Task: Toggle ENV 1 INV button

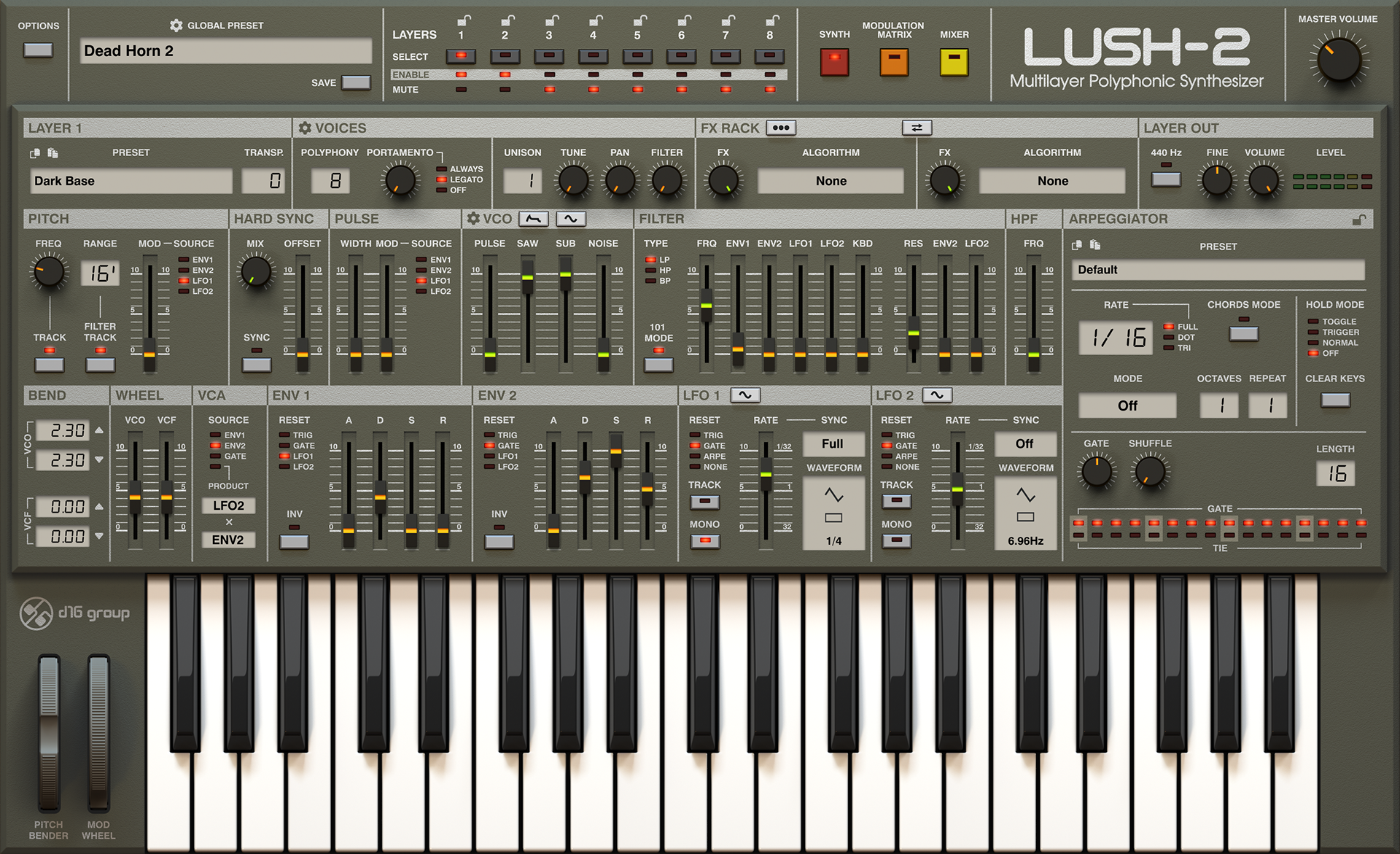Action: click(294, 542)
